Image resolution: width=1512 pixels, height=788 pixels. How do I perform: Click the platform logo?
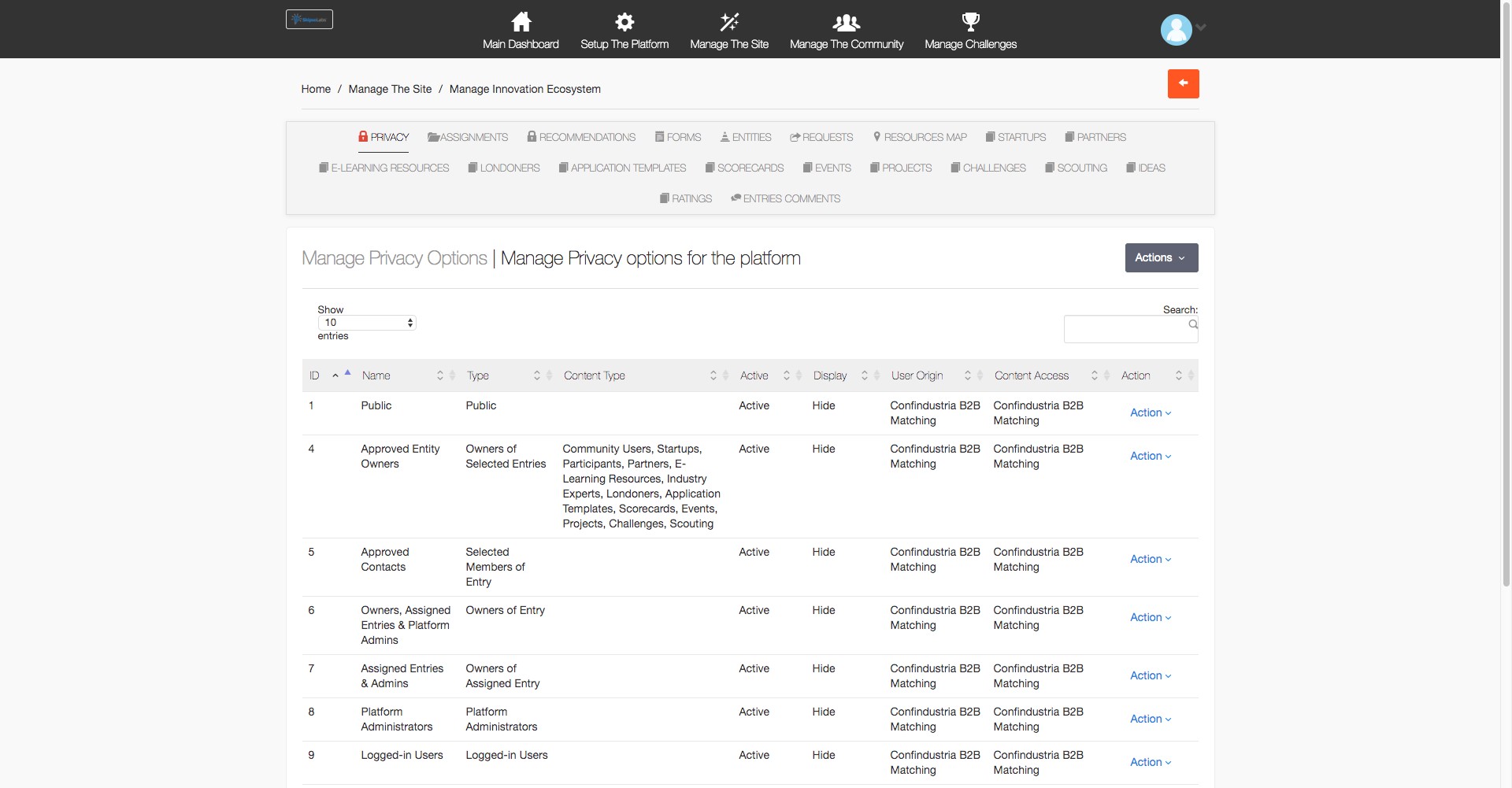click(309, 19)
